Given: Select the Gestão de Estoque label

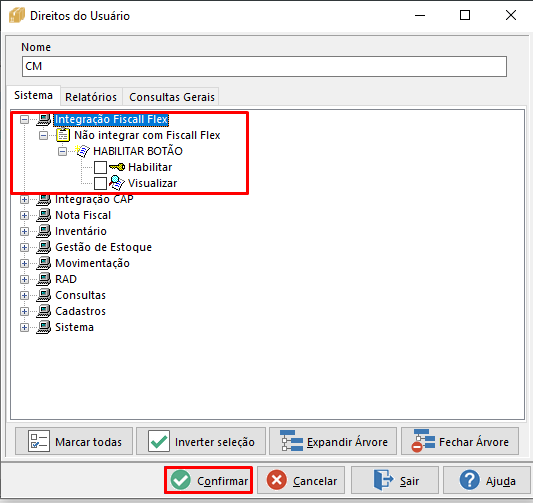Looking at the screenshot, I should pos(103,247).
